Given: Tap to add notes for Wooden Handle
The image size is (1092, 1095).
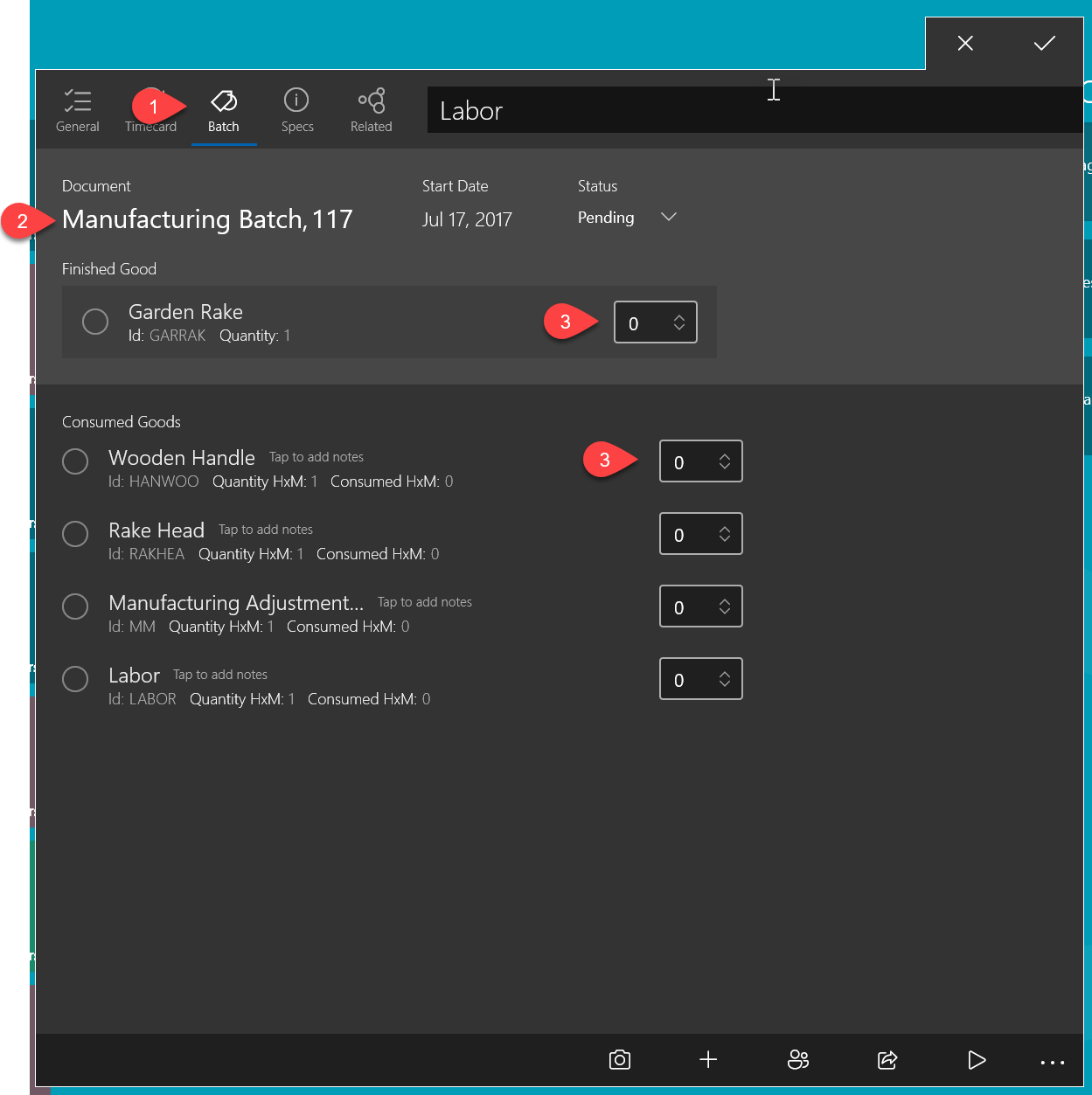Looking at the screenshot, I should point(316,456).
